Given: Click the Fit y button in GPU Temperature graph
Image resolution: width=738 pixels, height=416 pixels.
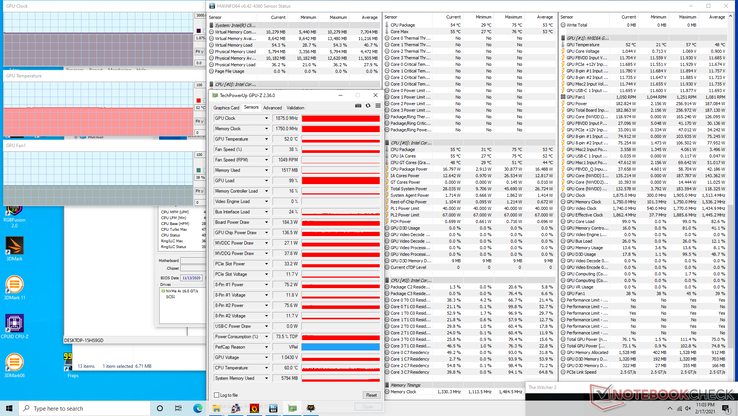Looking at the screenshot, I should (x=200, y=121).
